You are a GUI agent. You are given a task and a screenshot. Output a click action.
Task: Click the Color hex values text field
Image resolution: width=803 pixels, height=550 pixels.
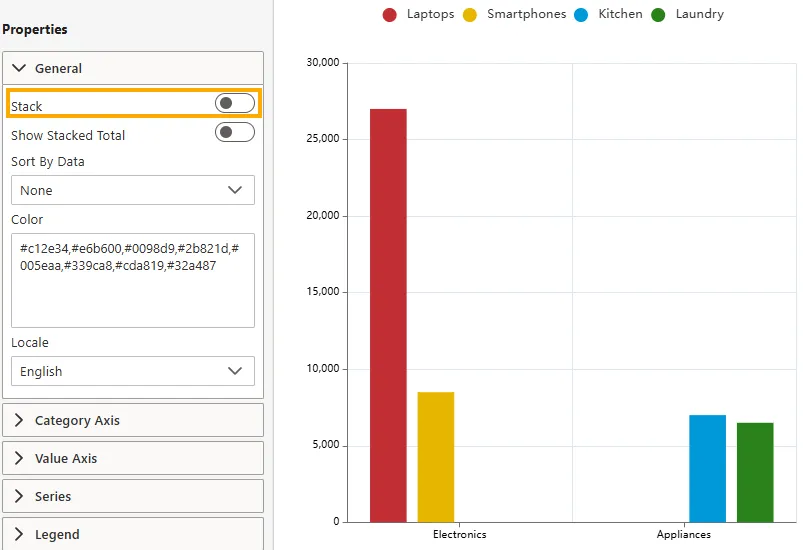point(133,280)
